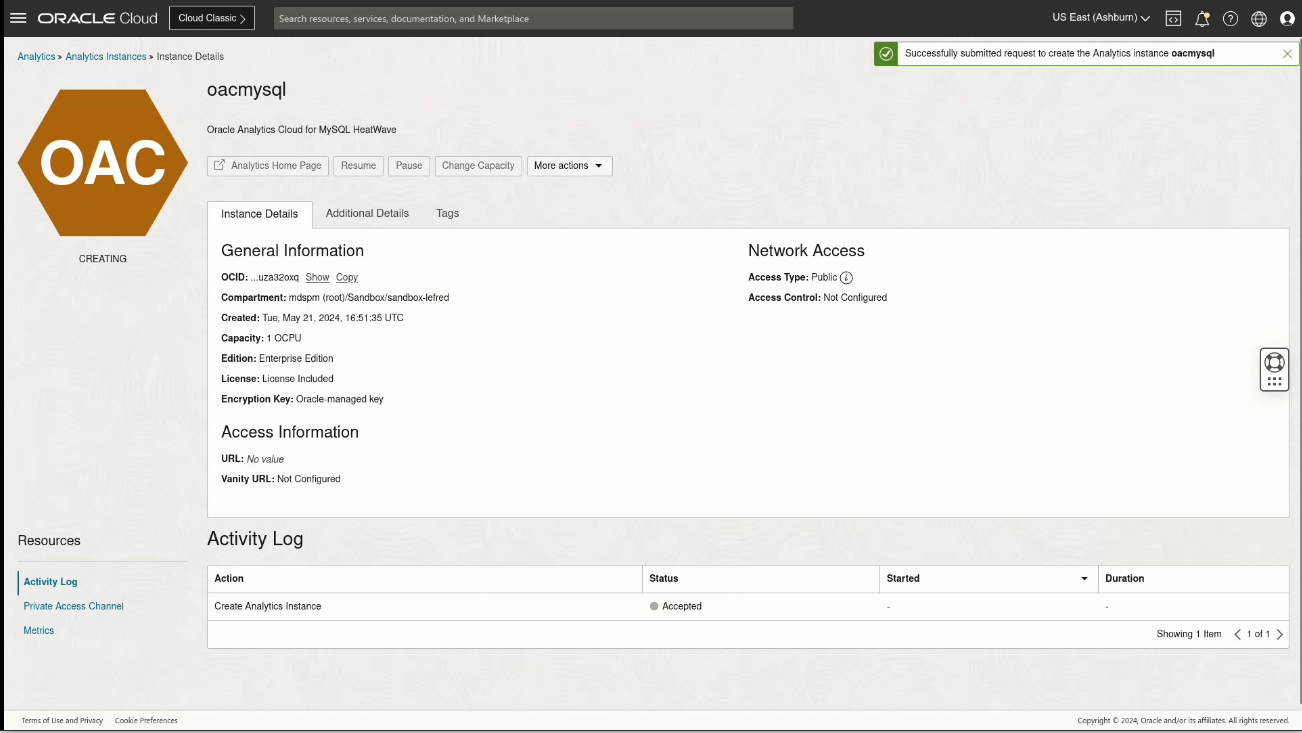Screen dimensions: 1302x733
Task: Click the help question mark icon
Action: click(1230, 18)
